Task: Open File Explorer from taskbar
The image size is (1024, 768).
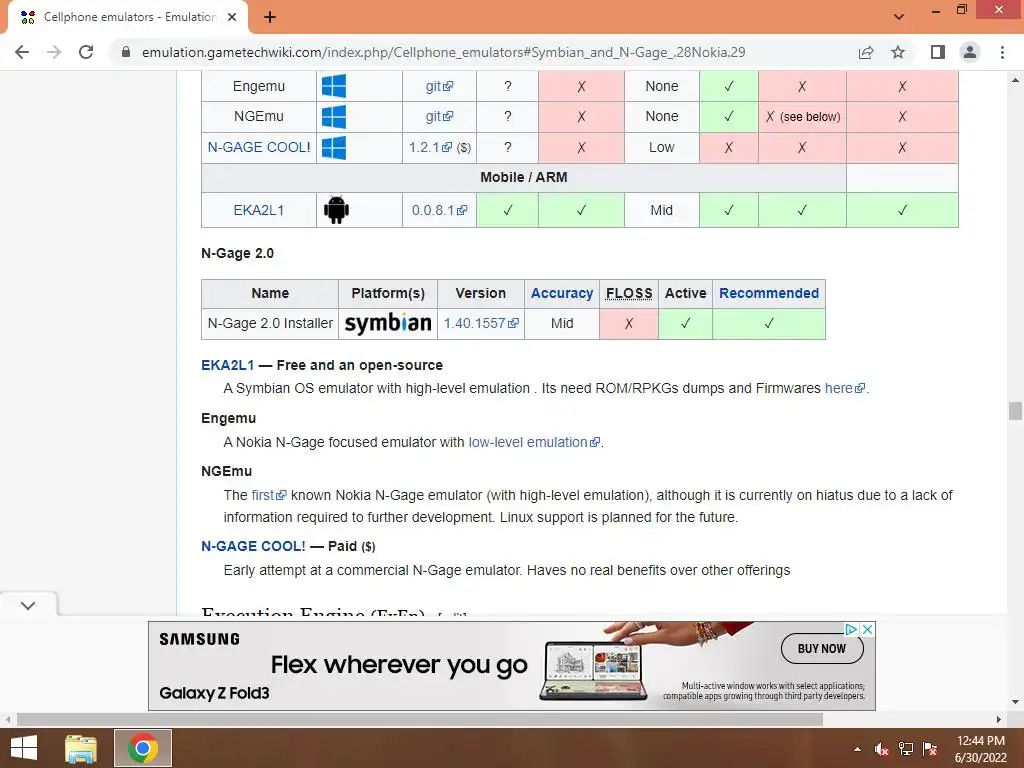Action: (x=81, y=748)
